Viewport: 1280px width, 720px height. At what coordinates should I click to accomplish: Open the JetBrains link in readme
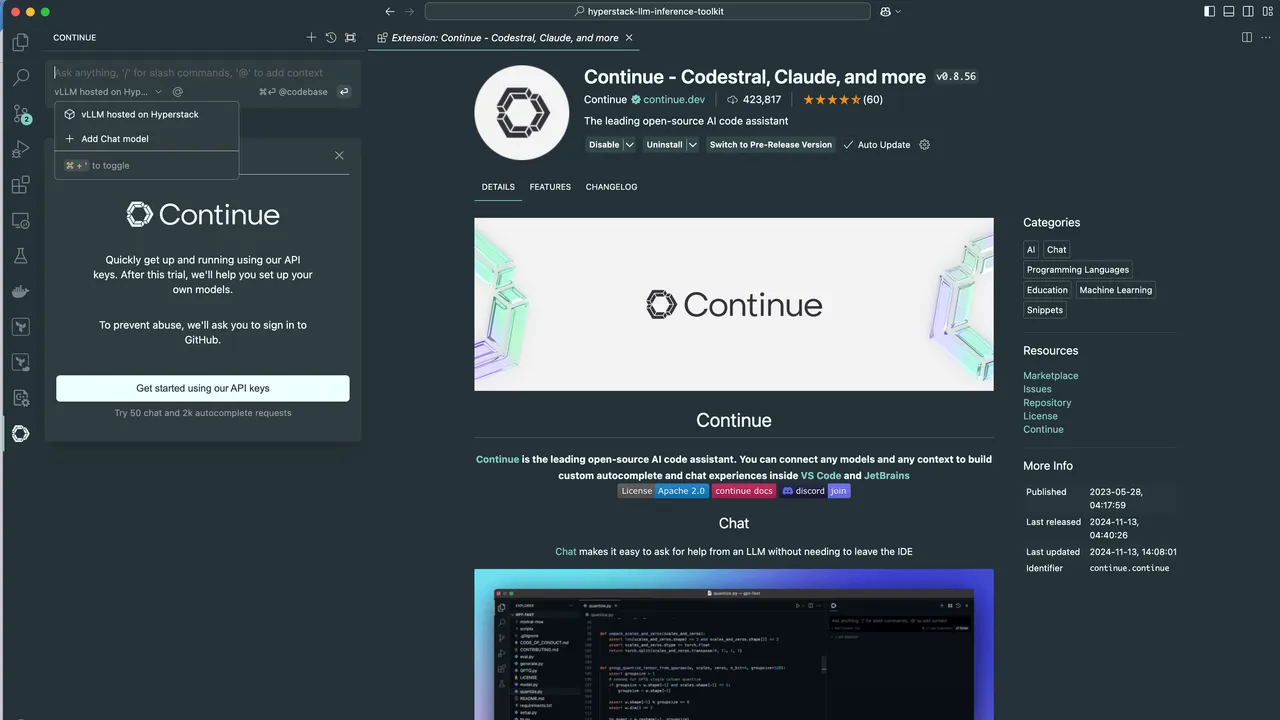pyautogui.click(x=887, y=475)
